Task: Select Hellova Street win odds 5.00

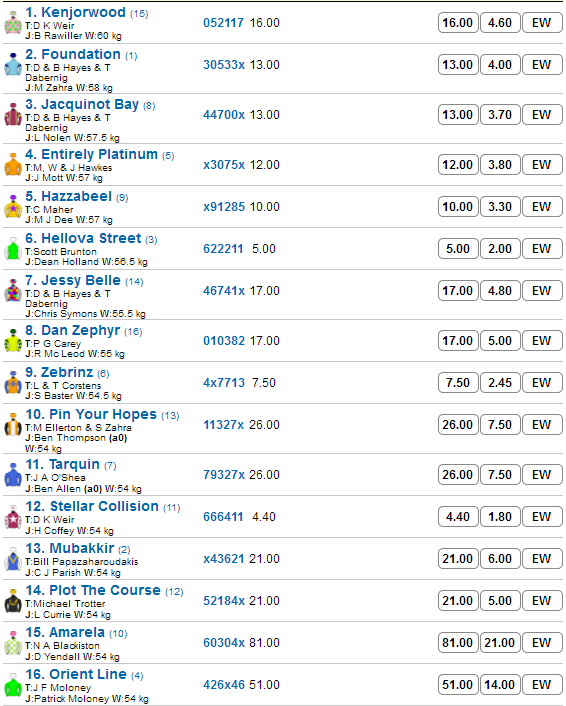Action: pyautogui.click(x=458, y=249)
